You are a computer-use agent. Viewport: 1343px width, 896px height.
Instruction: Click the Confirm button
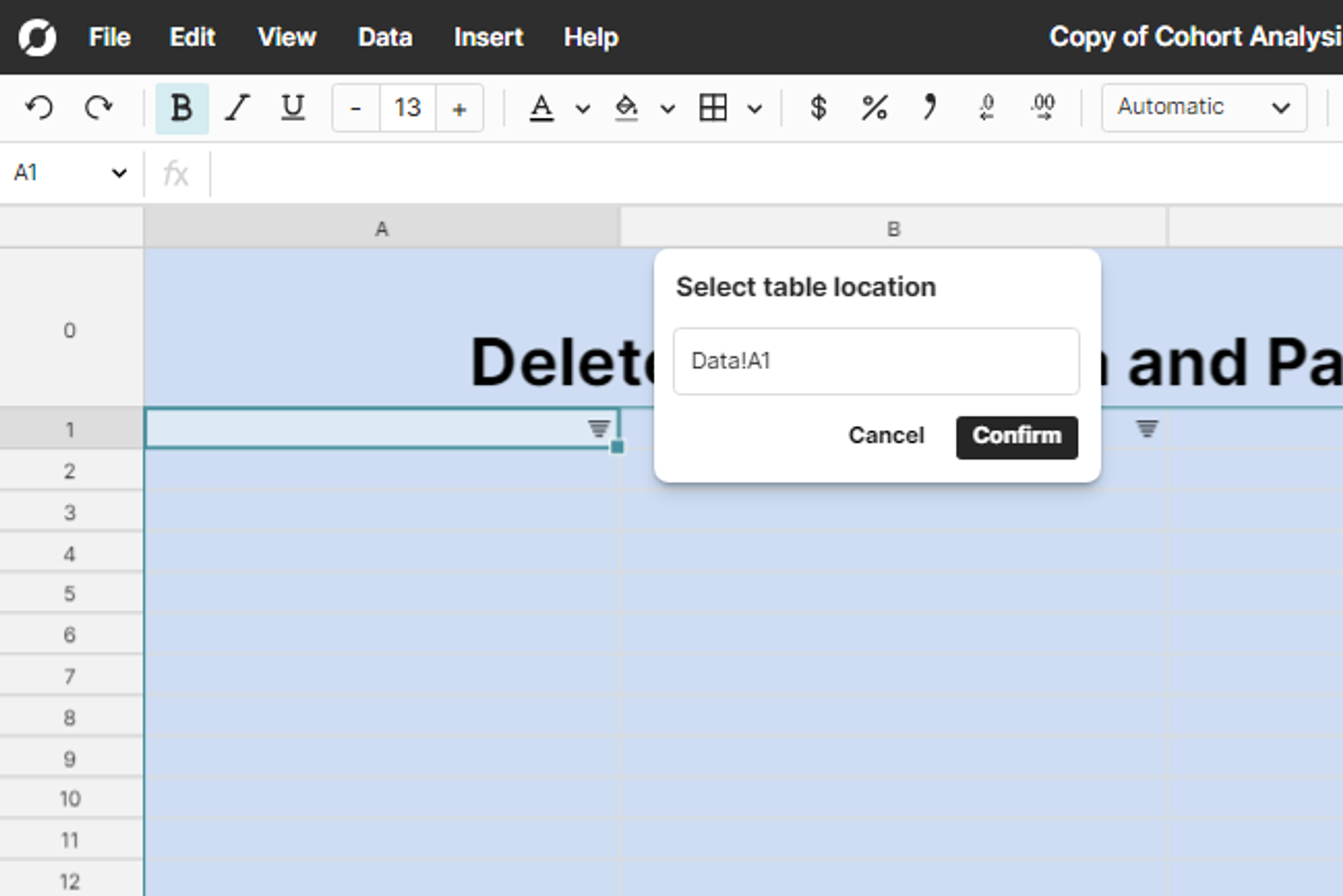point(1016,436)
